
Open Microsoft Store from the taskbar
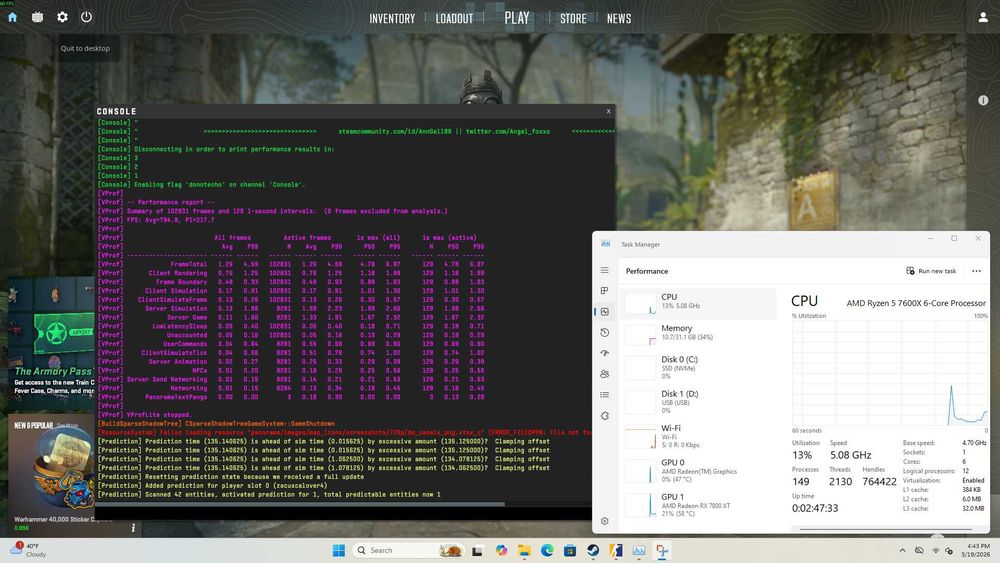pos(570,550)
